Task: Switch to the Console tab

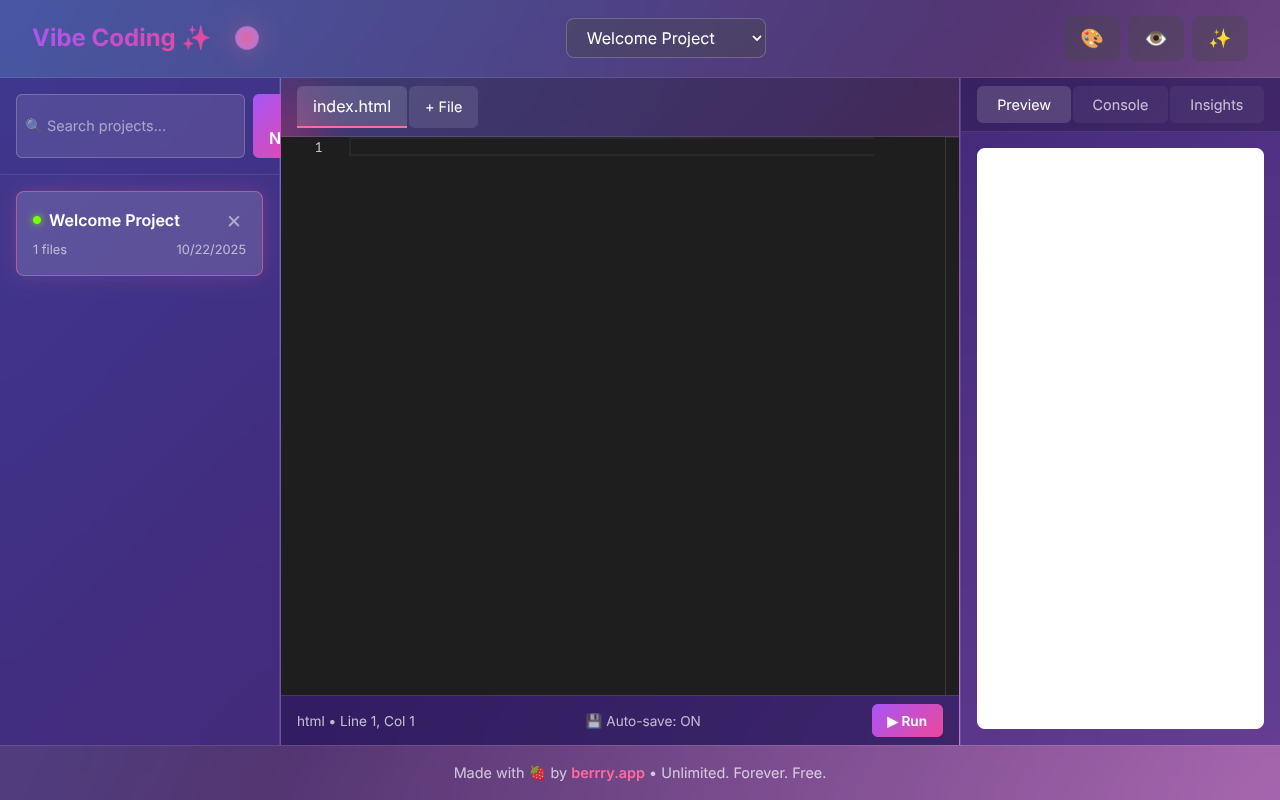Action: (x=1120, y=104)
